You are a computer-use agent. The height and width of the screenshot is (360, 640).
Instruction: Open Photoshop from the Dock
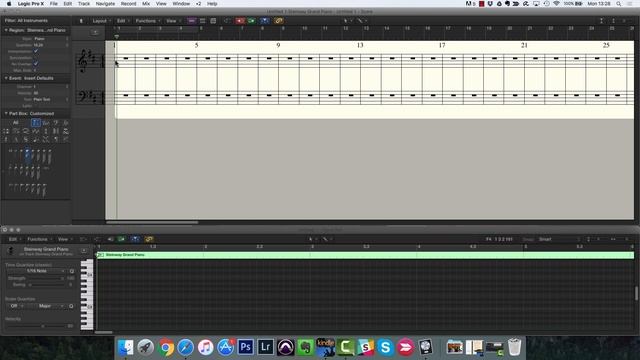pos(245,347)
